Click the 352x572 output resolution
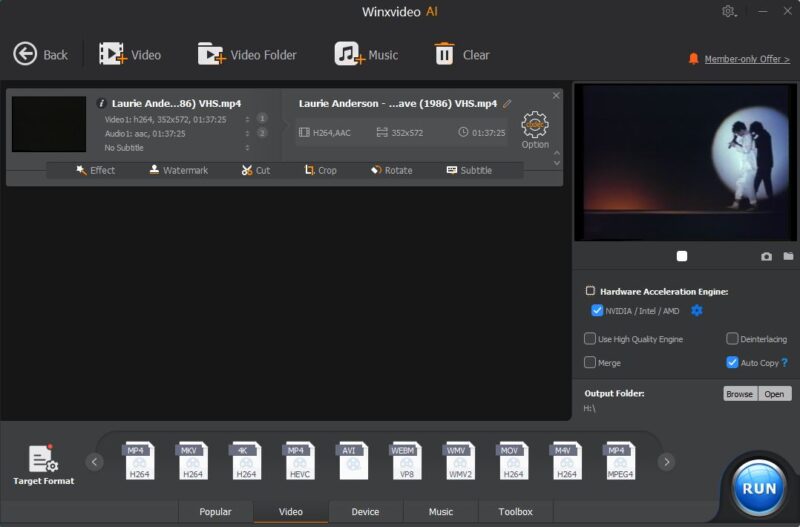 point(400,133)
